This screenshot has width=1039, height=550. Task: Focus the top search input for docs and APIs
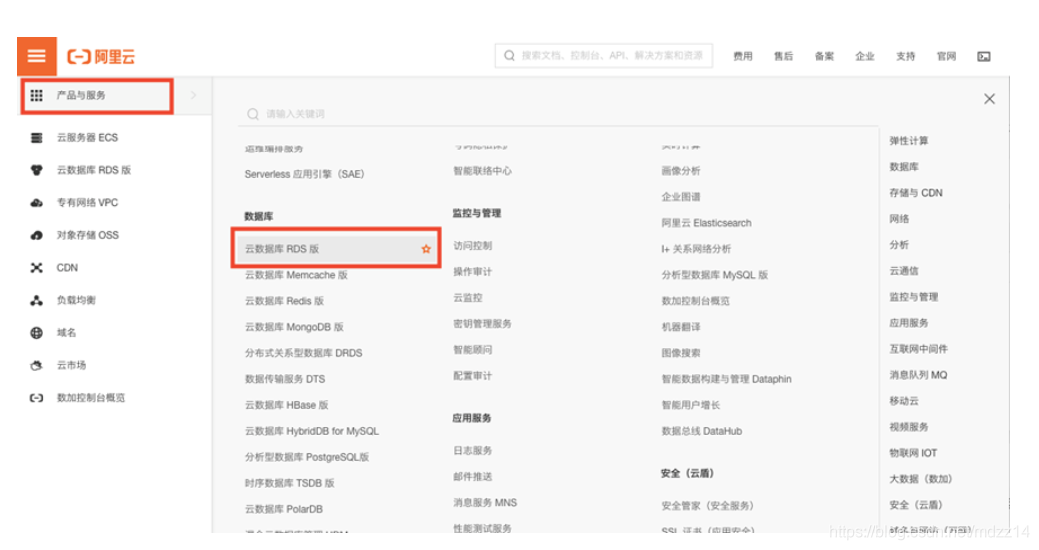(x=604, y=56)
